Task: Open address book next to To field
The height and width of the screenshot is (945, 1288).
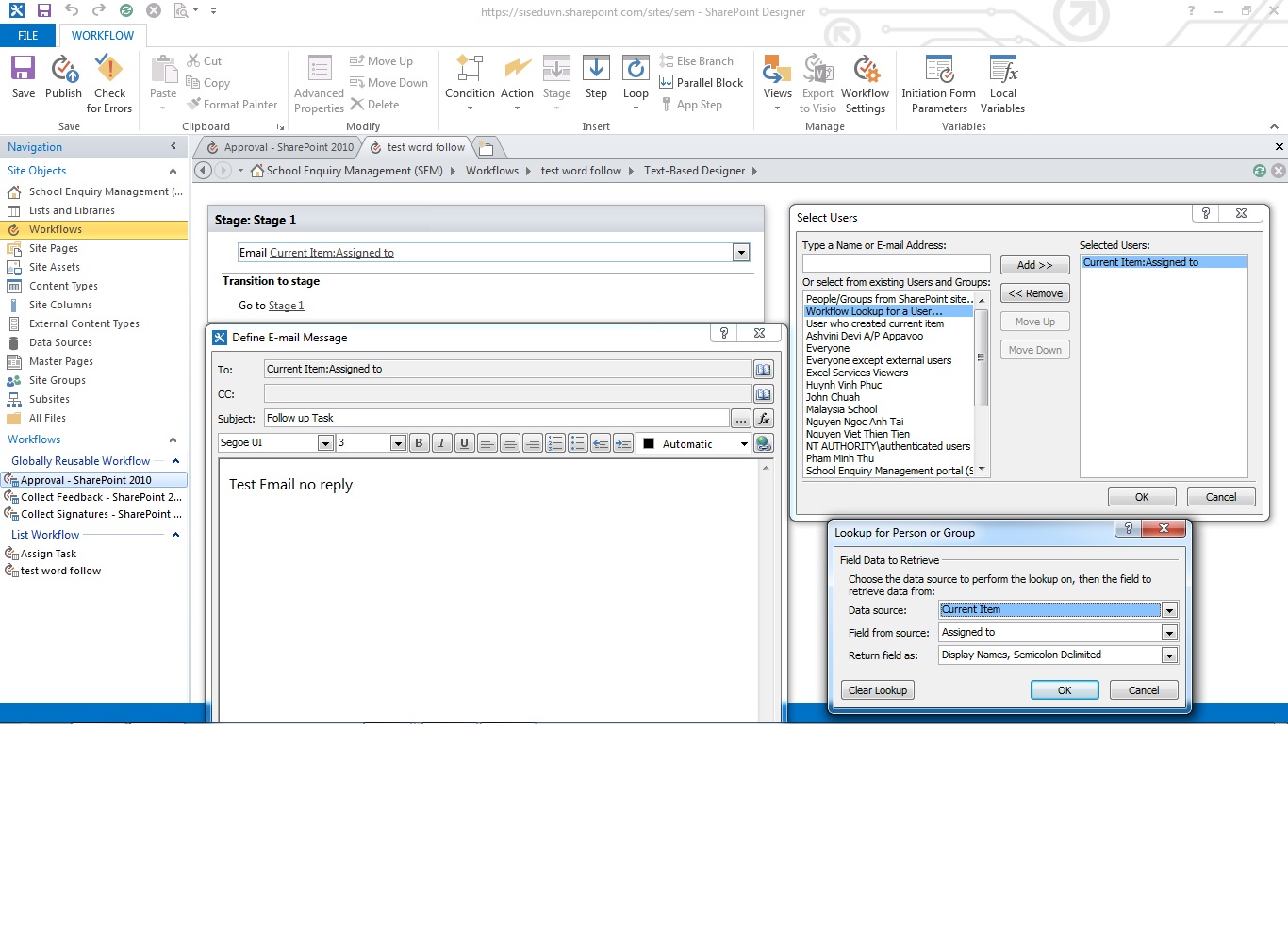Action: coord(764,370)
